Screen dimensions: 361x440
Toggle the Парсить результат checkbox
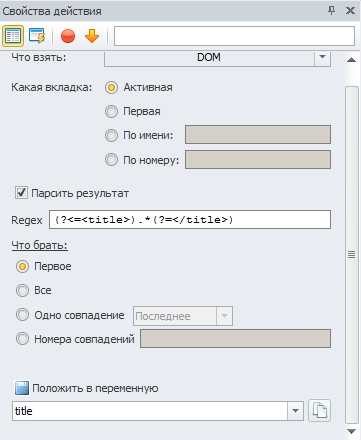tap(21, 193)
